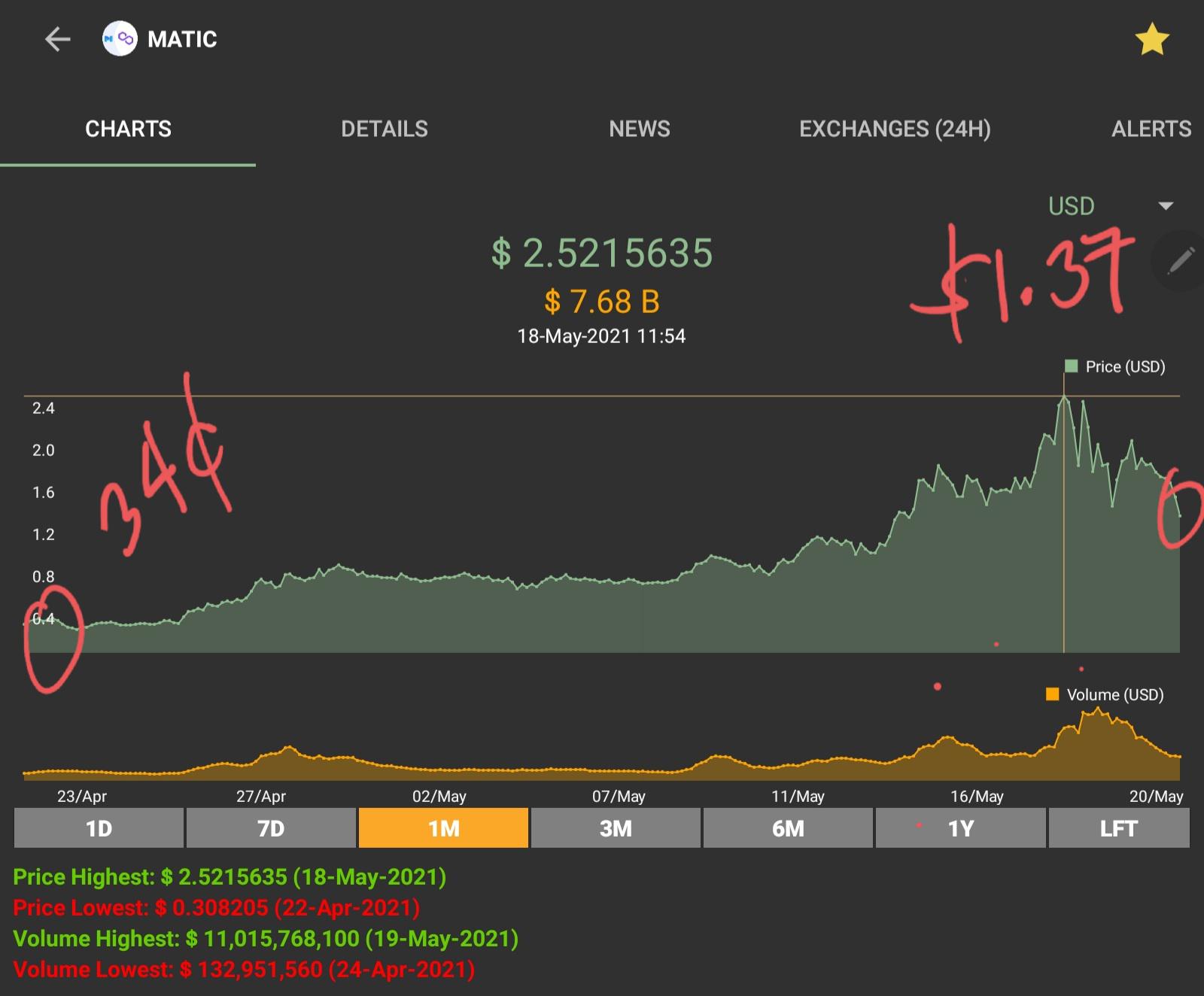This screenshot has height=996, width=1204.
Task: Select the 1M time range
Action: coord(443,828)
